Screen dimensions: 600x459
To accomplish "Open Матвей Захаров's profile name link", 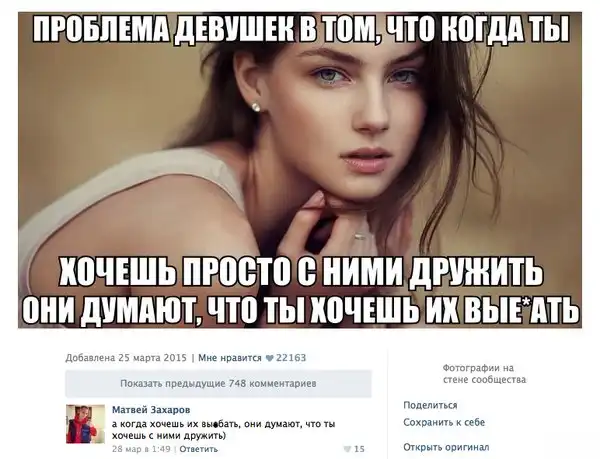I will (151, 410).
